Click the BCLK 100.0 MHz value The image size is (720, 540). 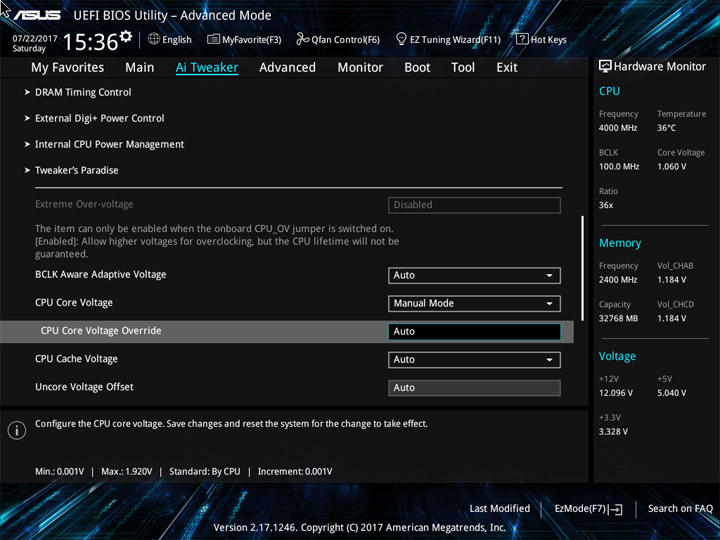(619, 167)
